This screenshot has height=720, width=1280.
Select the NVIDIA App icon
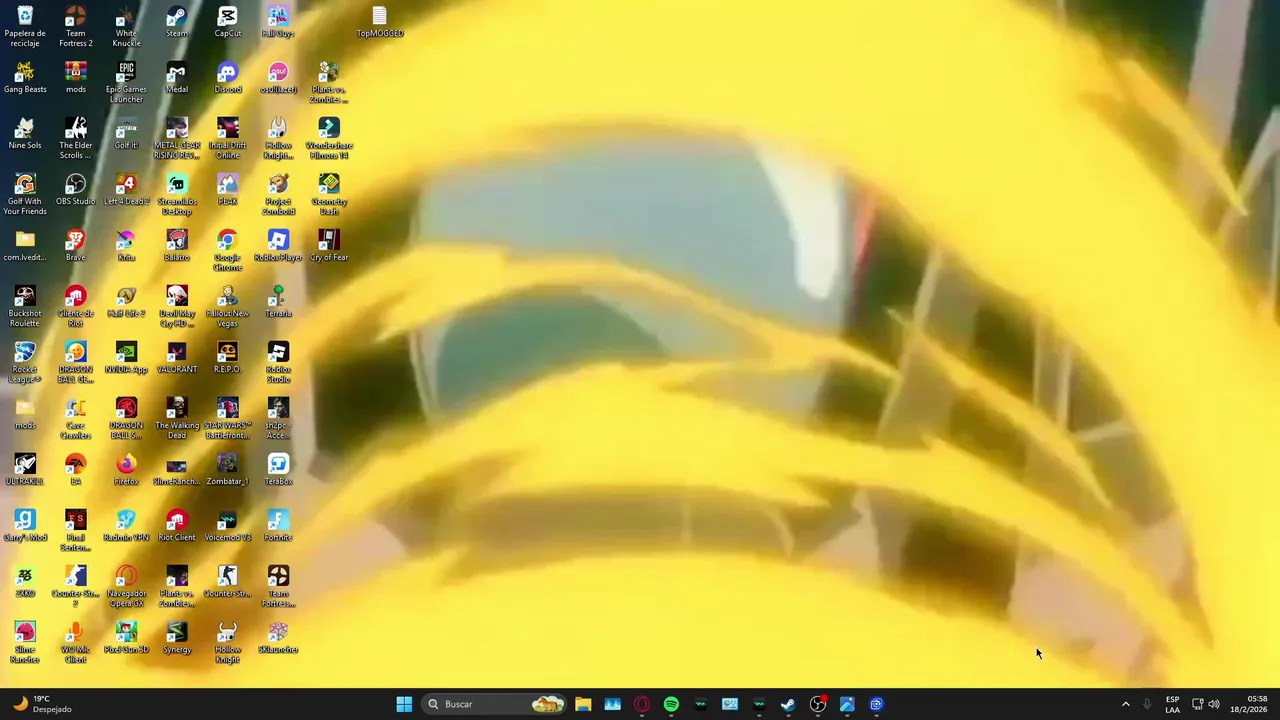(x=126, y=358)
